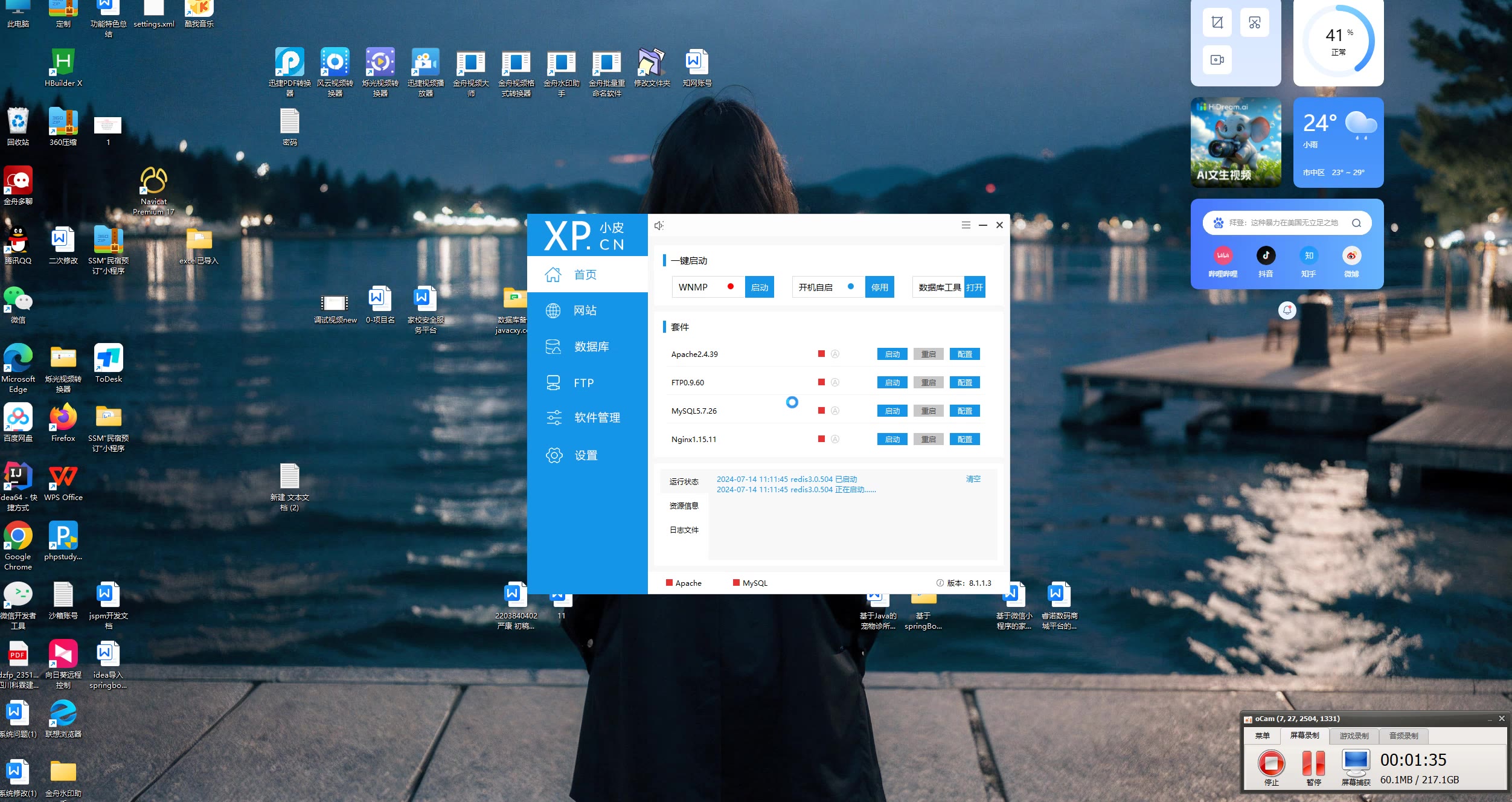Click the search box in the desktop widget

coord(1283,223)
